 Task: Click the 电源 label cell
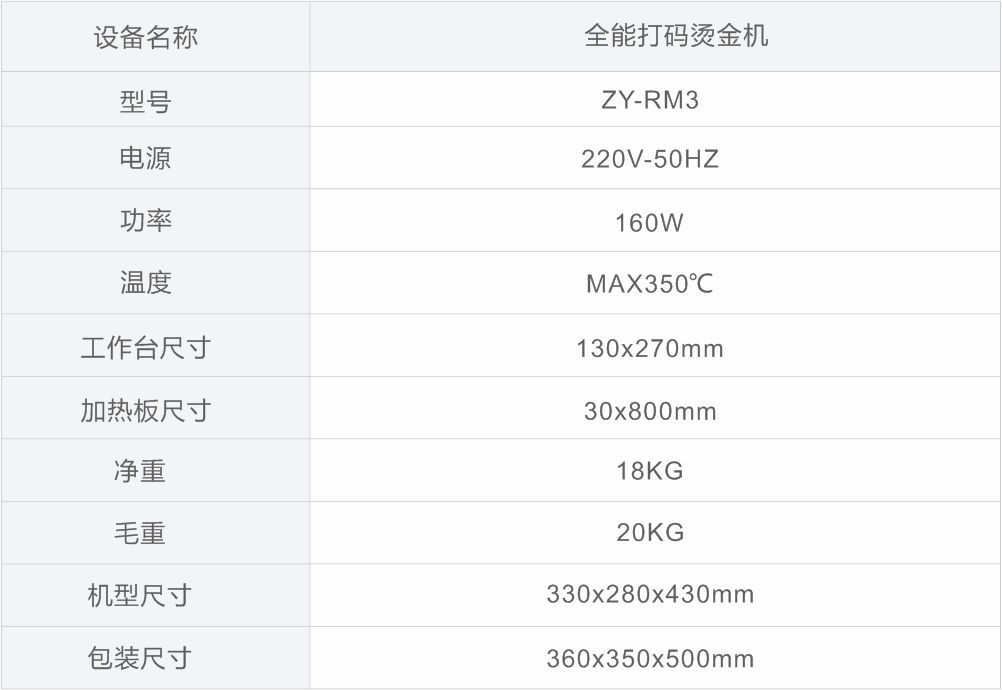click(146, 159)
